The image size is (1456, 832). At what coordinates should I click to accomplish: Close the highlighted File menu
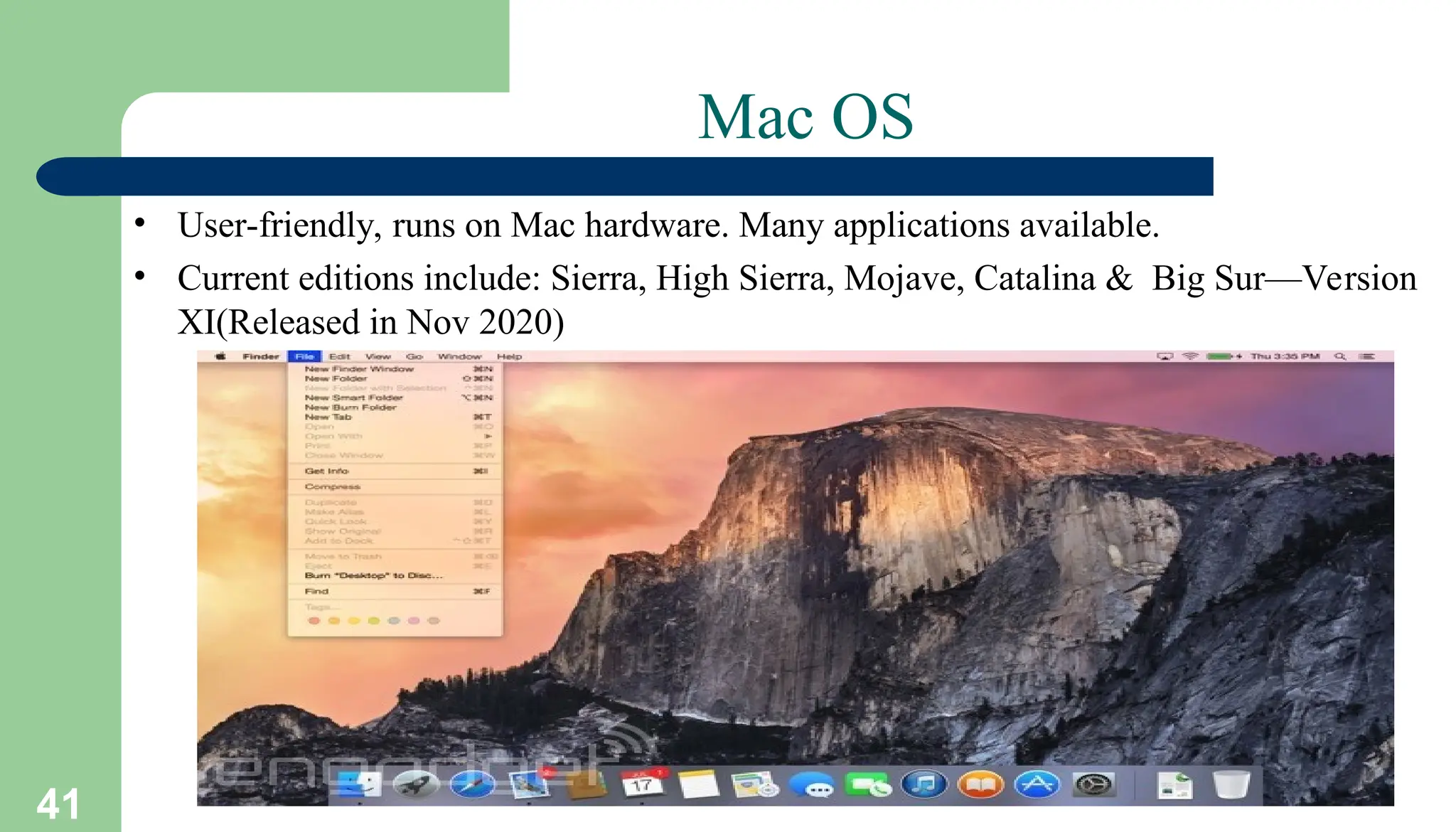tap(304, 356)
